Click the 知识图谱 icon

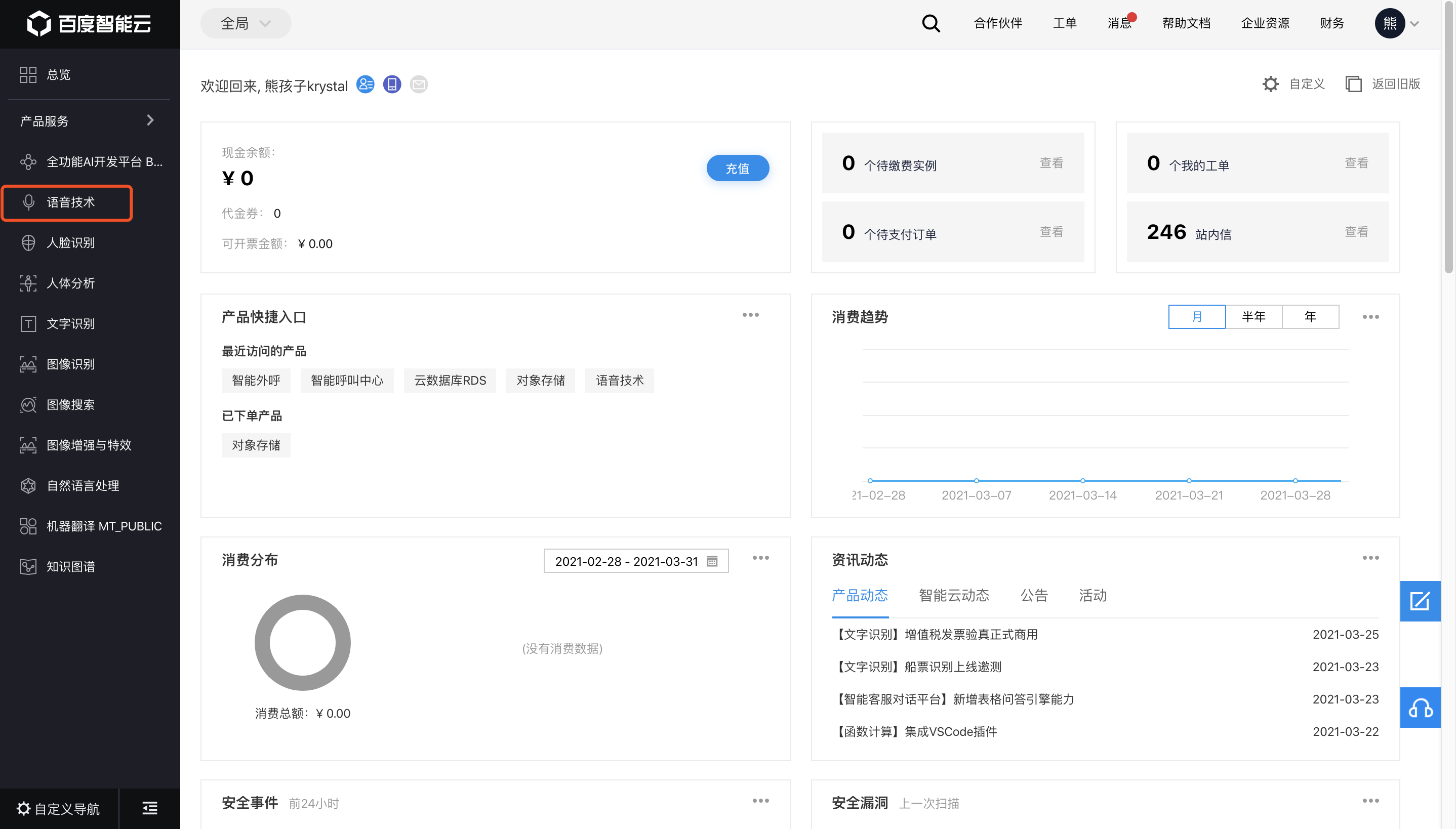coord(28,566)
